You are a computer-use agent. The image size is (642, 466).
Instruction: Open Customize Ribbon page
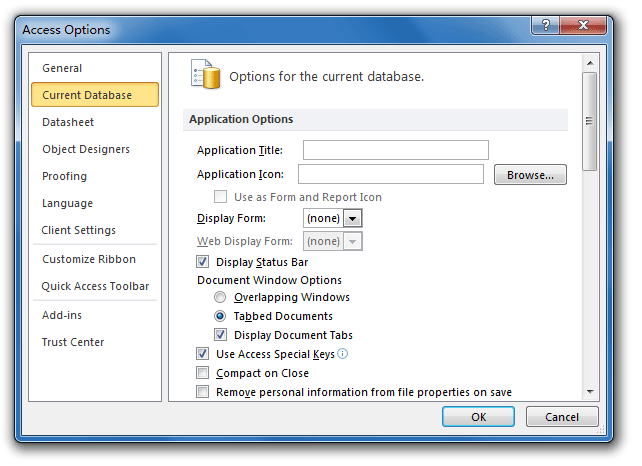(95, 259)
